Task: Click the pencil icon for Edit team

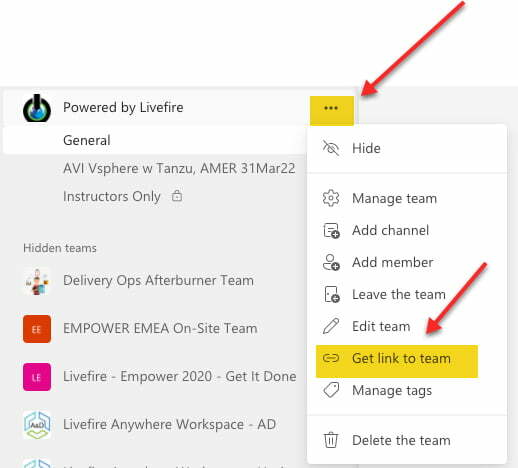Action: [x=331, y=326]
